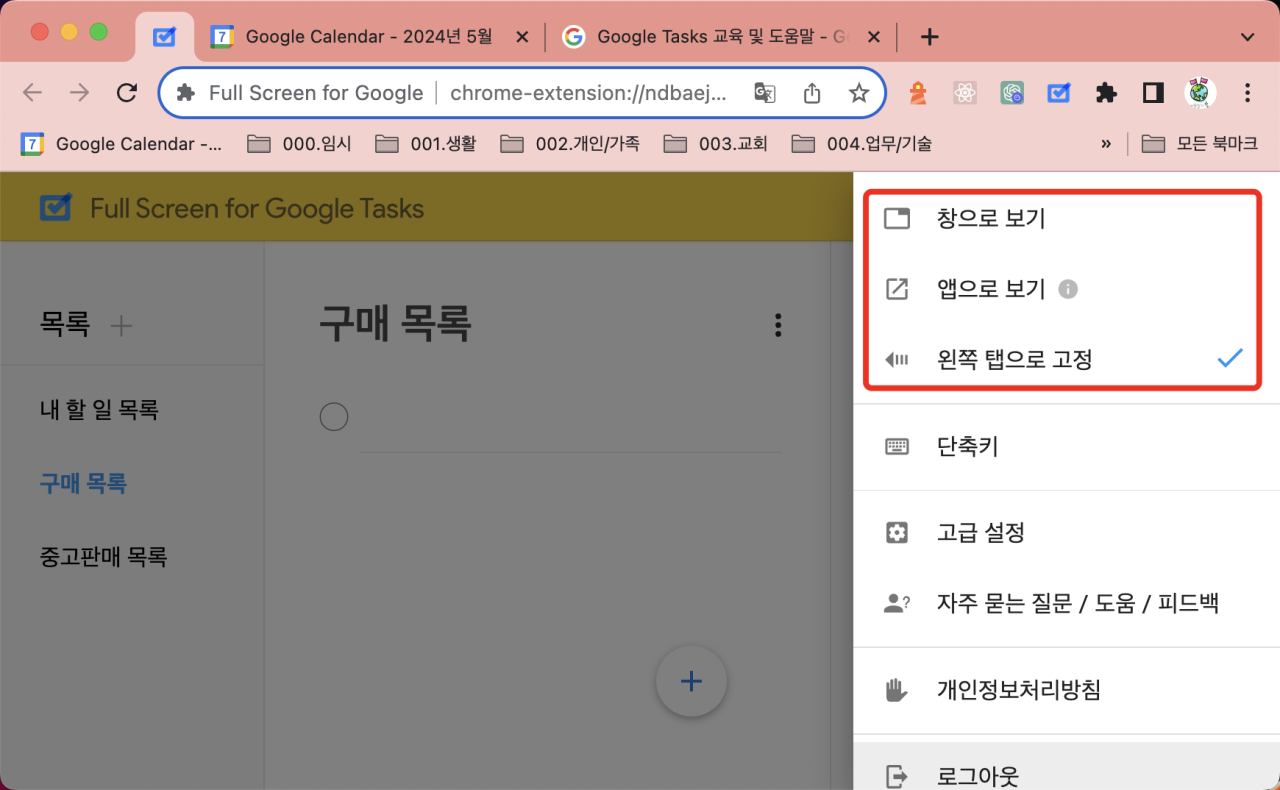Open the 004.업무/기술 bookmark folder
Screen dimensions: 1280x790
coord(861,144)
